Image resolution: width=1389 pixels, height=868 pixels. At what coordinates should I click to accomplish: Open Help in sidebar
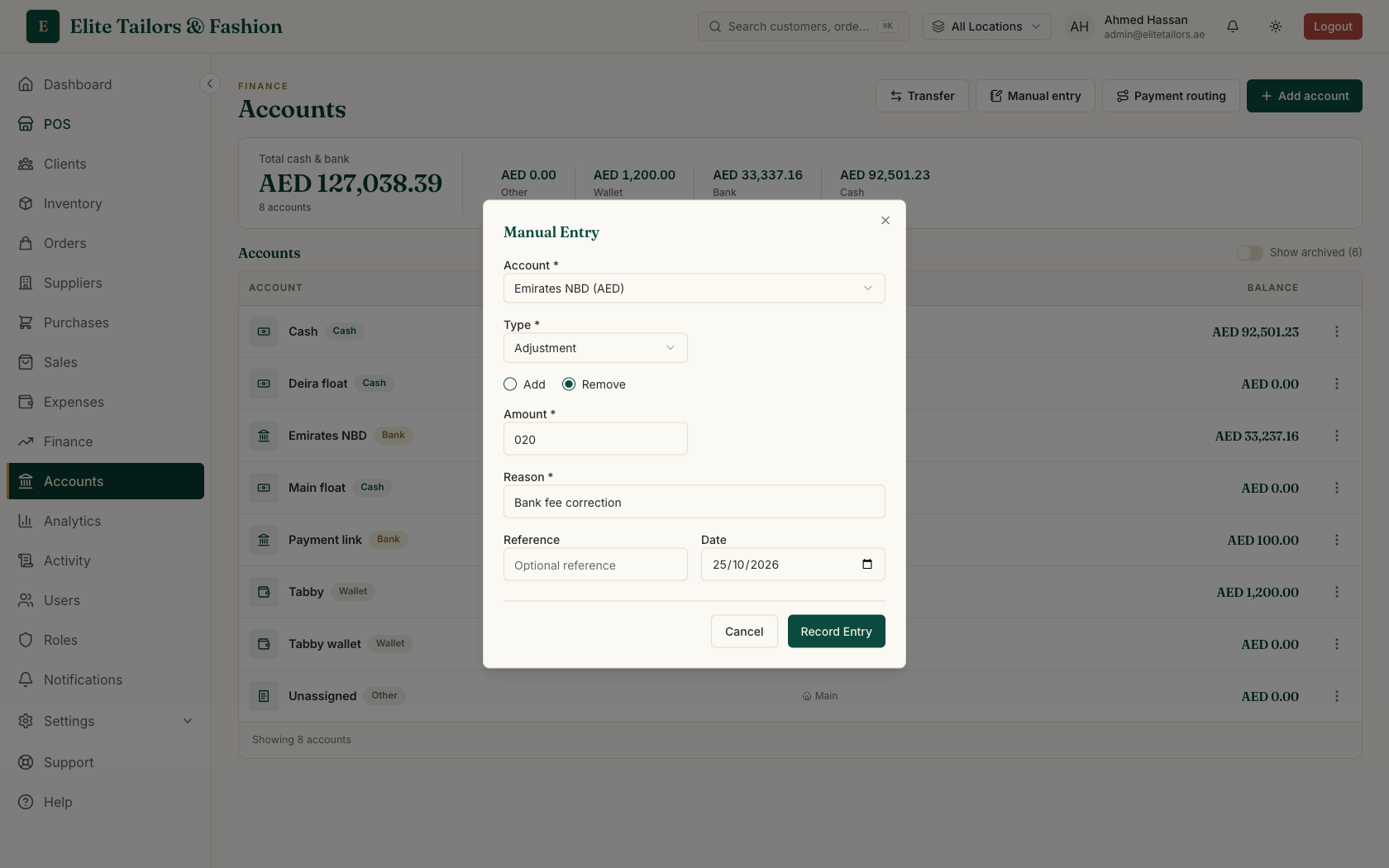click(x=106, y=802)
